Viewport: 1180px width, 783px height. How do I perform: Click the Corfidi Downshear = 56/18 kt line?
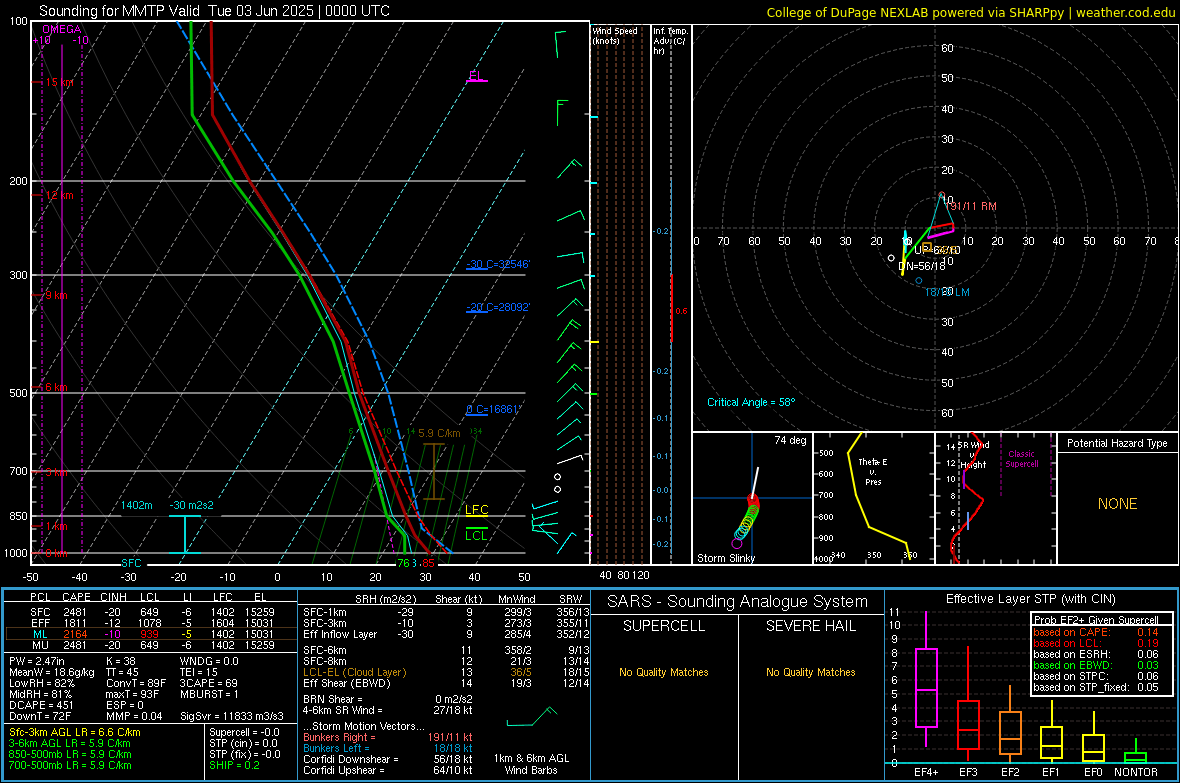coord(388,760)
